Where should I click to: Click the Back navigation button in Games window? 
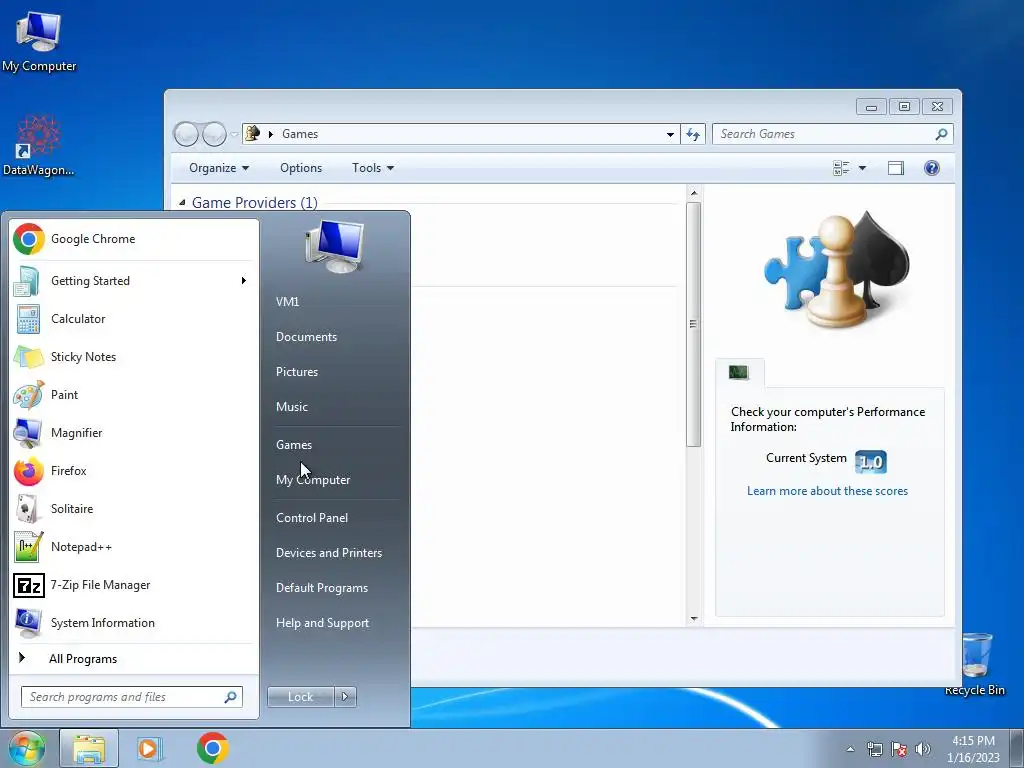(x=186, y=134)
